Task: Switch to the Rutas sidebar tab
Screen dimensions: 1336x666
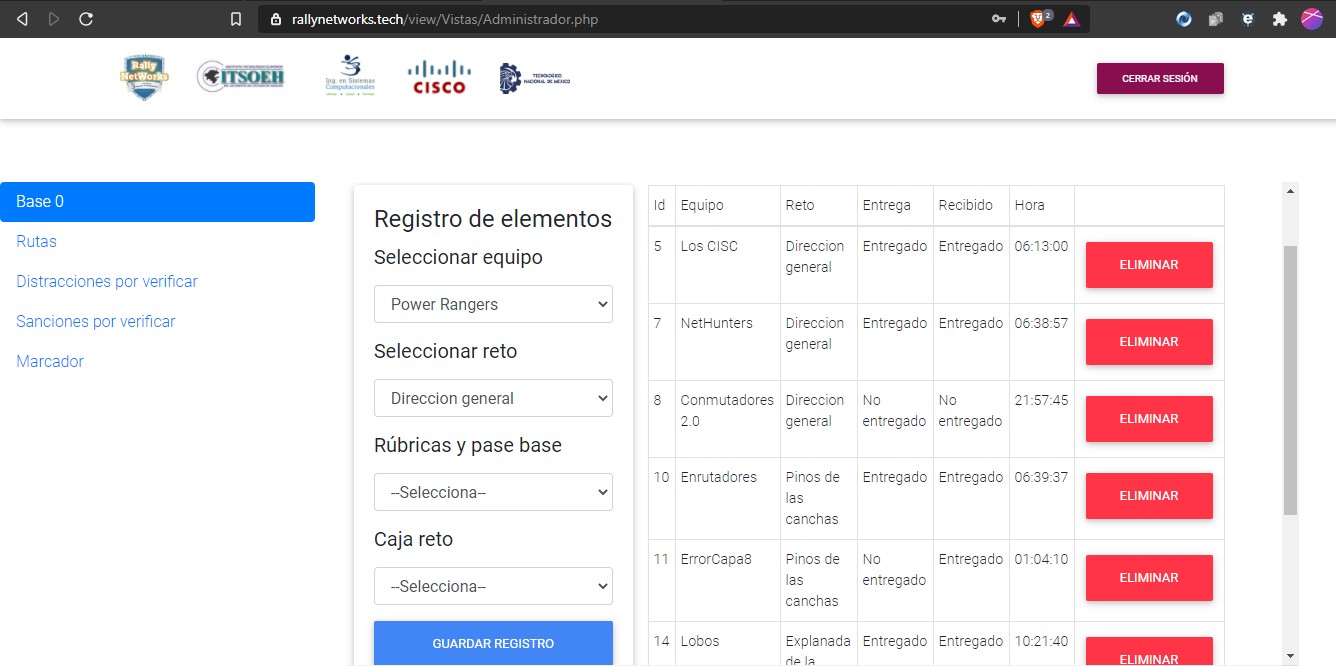Action: [37, 242]
